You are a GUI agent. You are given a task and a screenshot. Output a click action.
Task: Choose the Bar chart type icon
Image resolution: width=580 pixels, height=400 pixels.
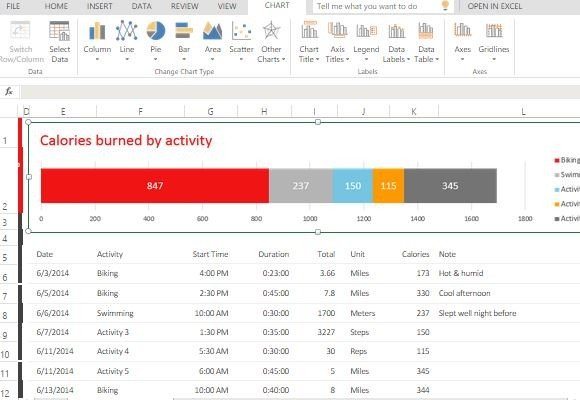184,31
